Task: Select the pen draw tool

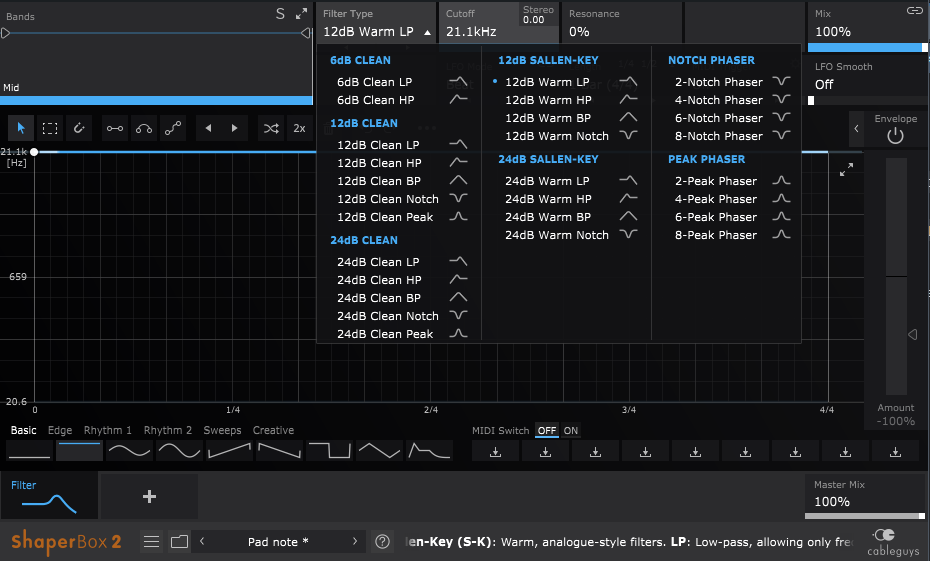Action: coord(79,128)
